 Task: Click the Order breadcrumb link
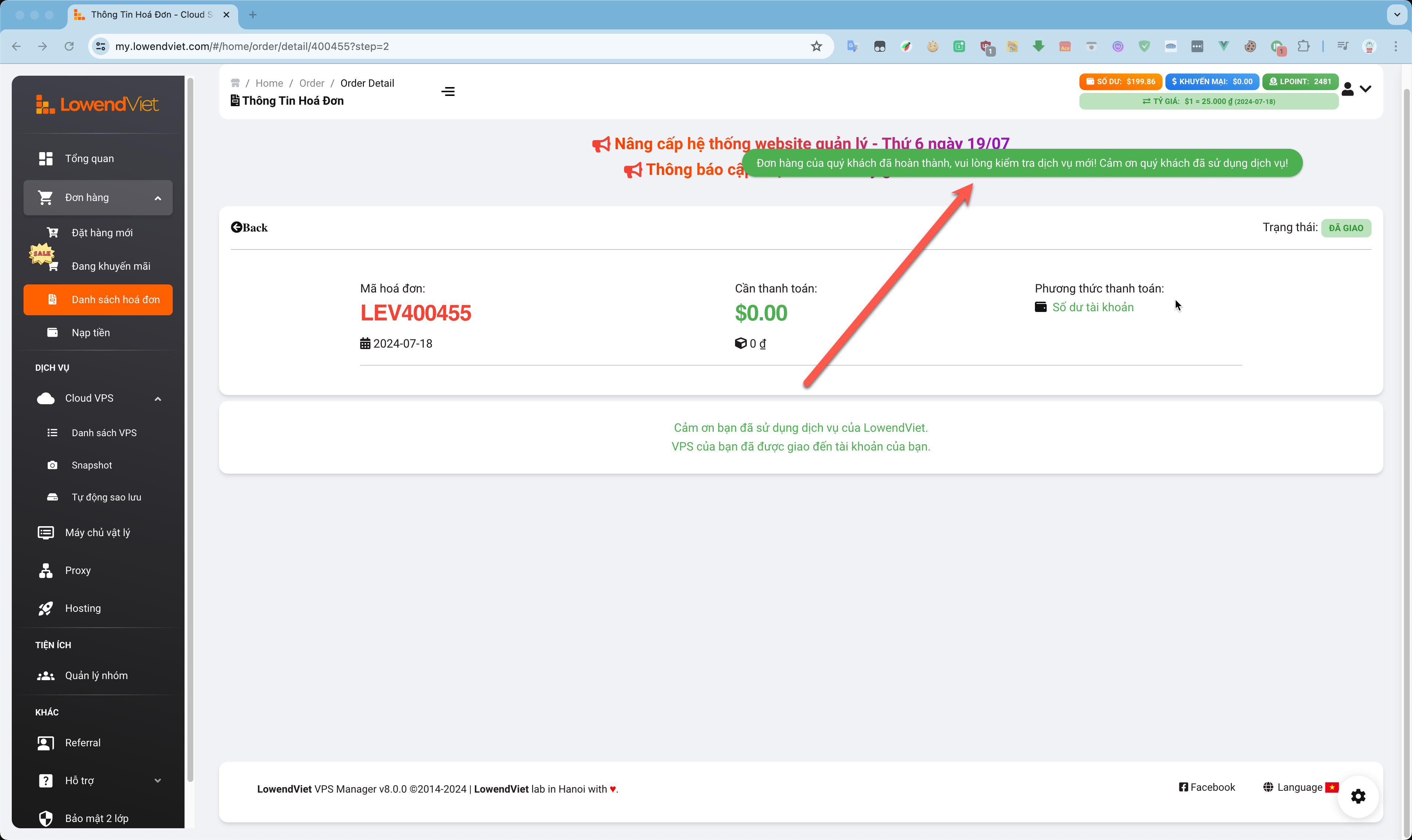click(x=311, y=83)
